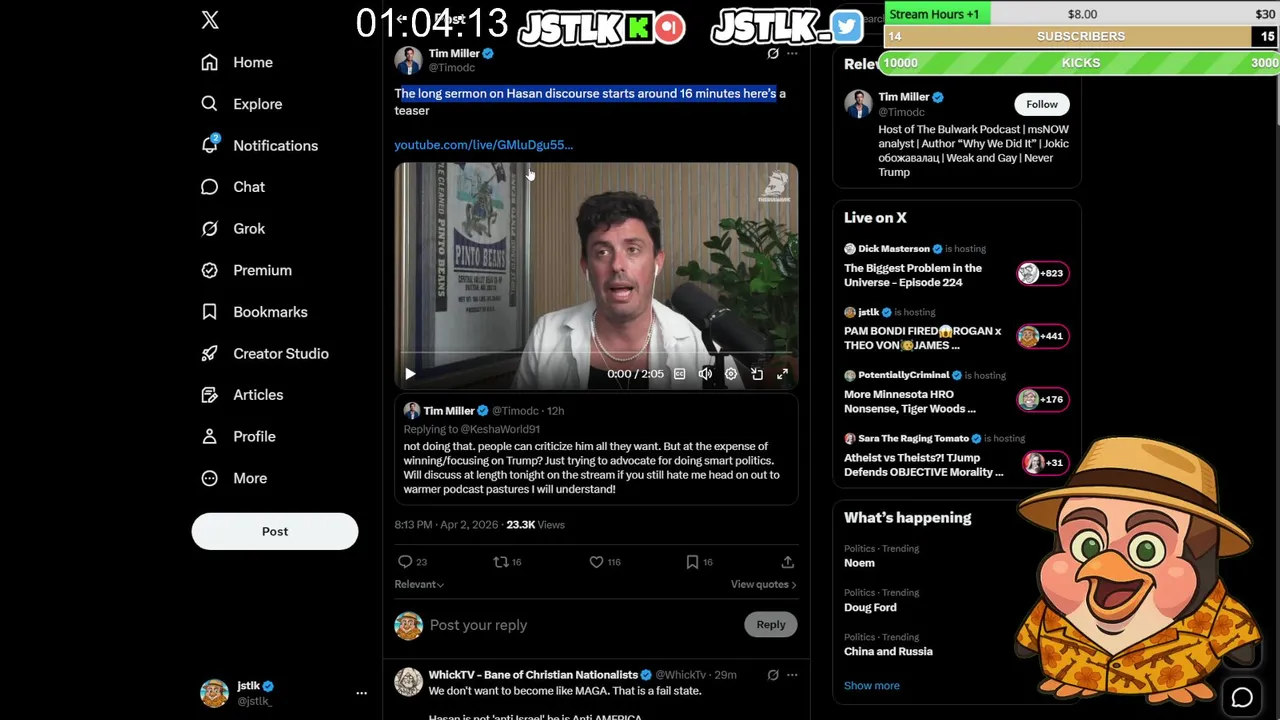Open the youtube.com/live link

pos(484,145)
